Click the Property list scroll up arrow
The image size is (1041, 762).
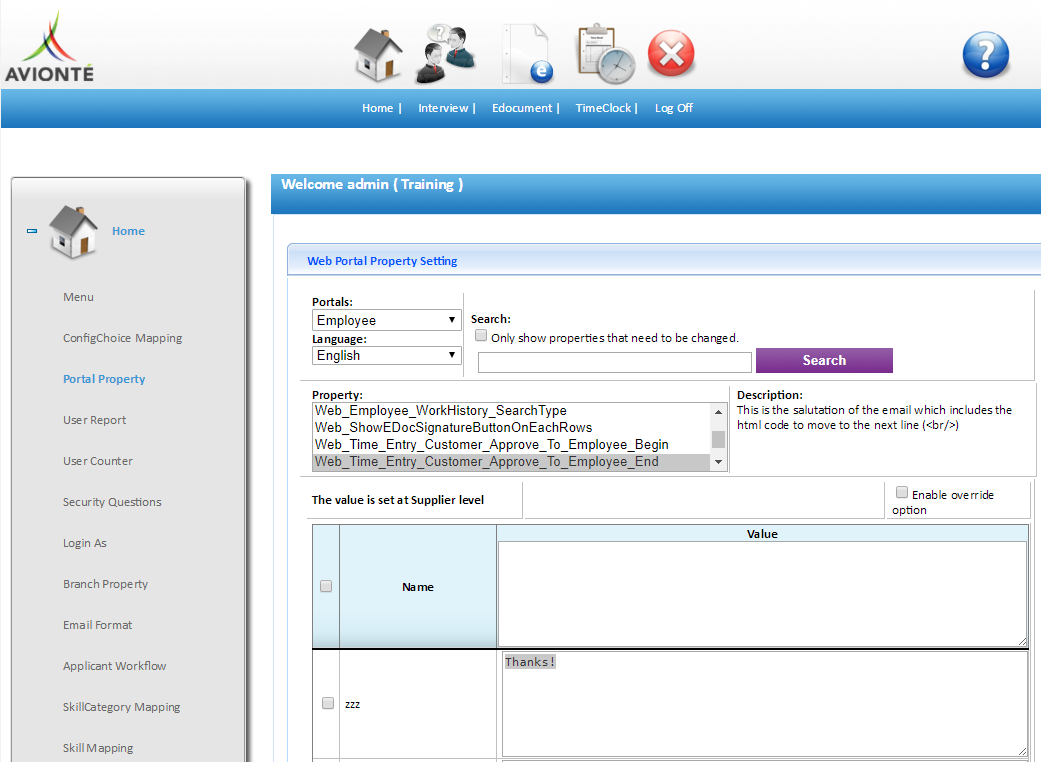click(718, 412)
